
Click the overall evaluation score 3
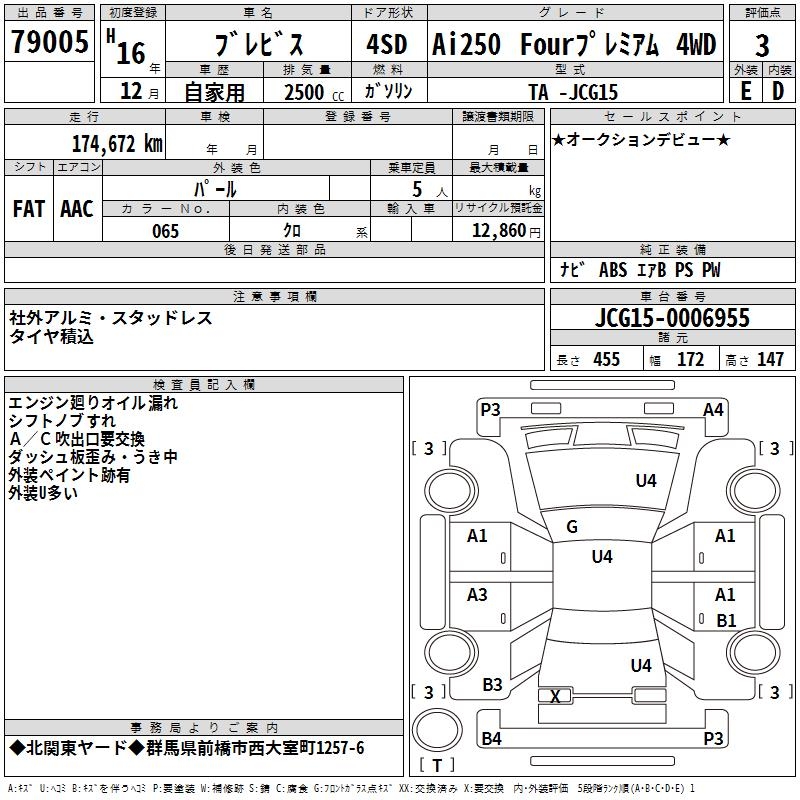pos(762,45)
